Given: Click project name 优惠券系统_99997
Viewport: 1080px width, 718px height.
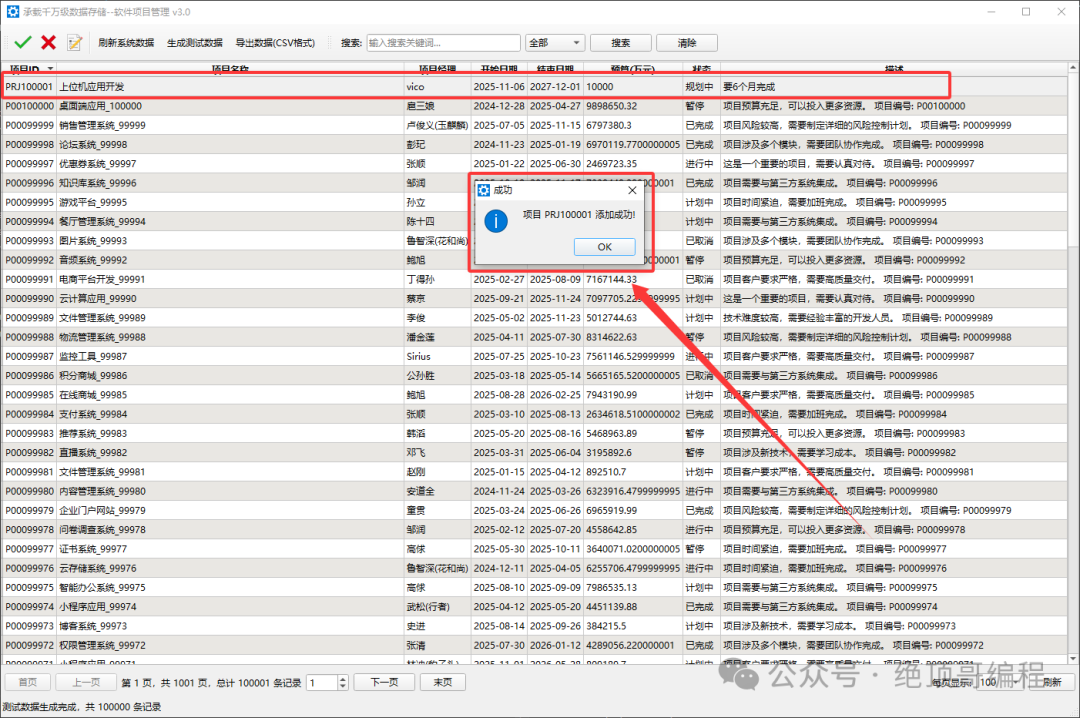Looking at the screenshot, I should pos(97,164).
